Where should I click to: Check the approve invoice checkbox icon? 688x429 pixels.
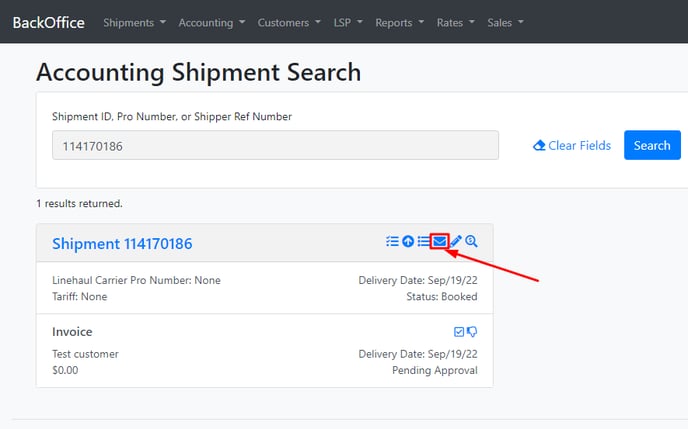point(459,332)
